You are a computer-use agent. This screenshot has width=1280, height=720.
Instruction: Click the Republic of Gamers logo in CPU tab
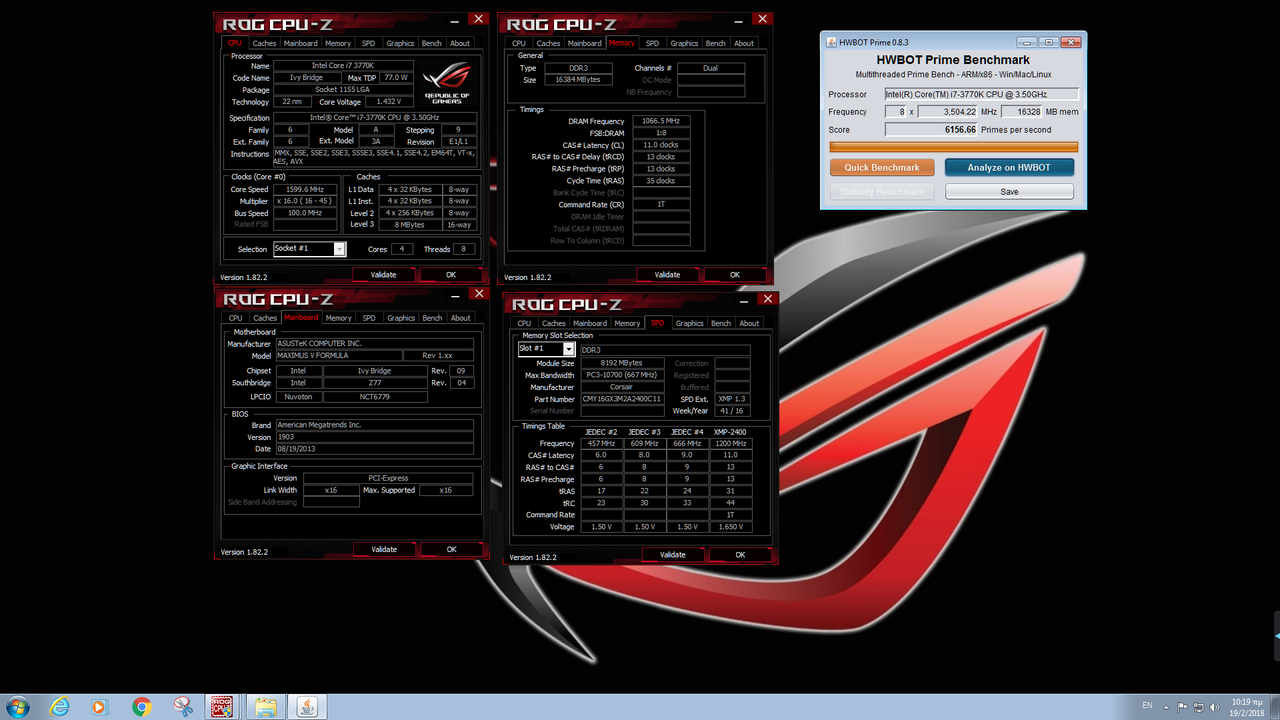tap(447, 84)
